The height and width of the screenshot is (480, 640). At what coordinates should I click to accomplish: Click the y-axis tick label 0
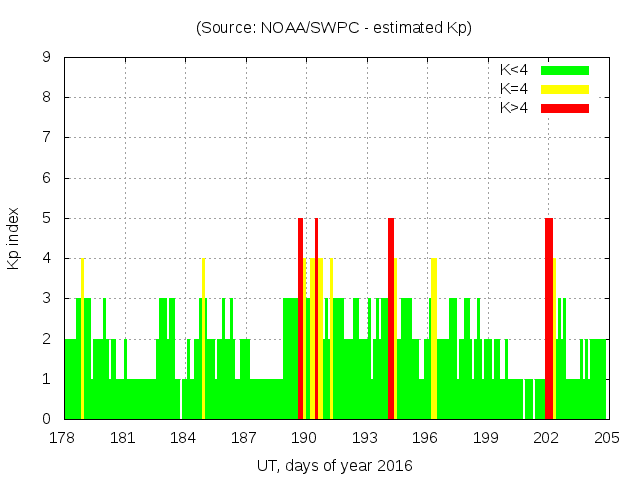pos(46,419)
